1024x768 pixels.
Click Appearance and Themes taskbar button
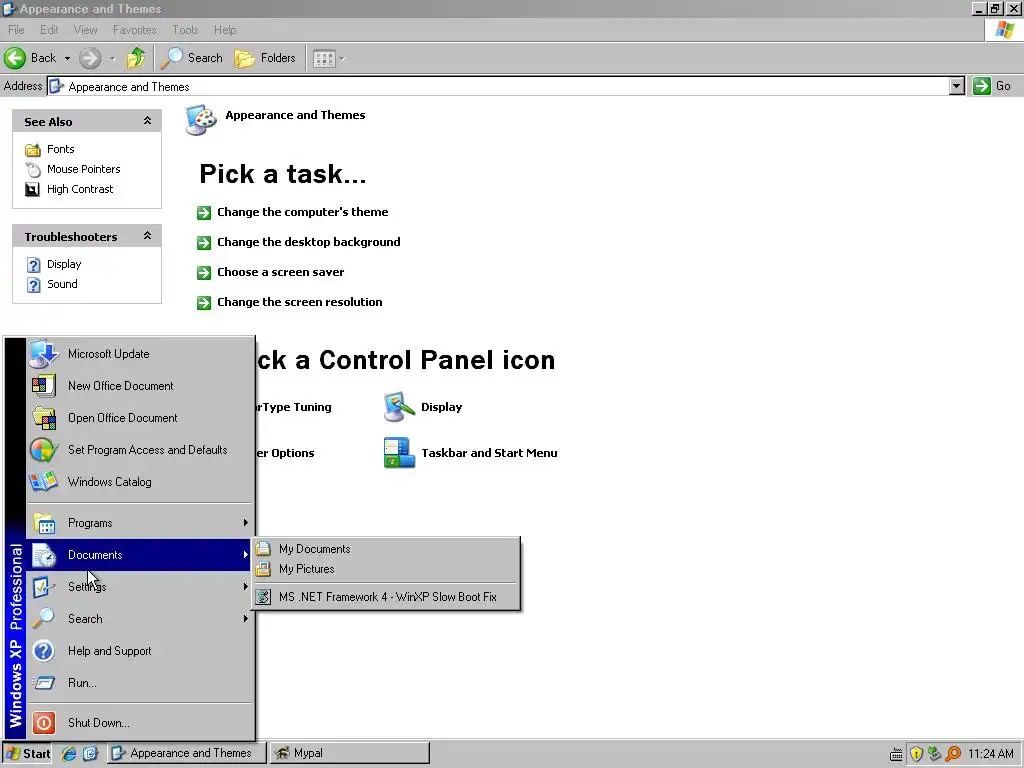(187, 754)
